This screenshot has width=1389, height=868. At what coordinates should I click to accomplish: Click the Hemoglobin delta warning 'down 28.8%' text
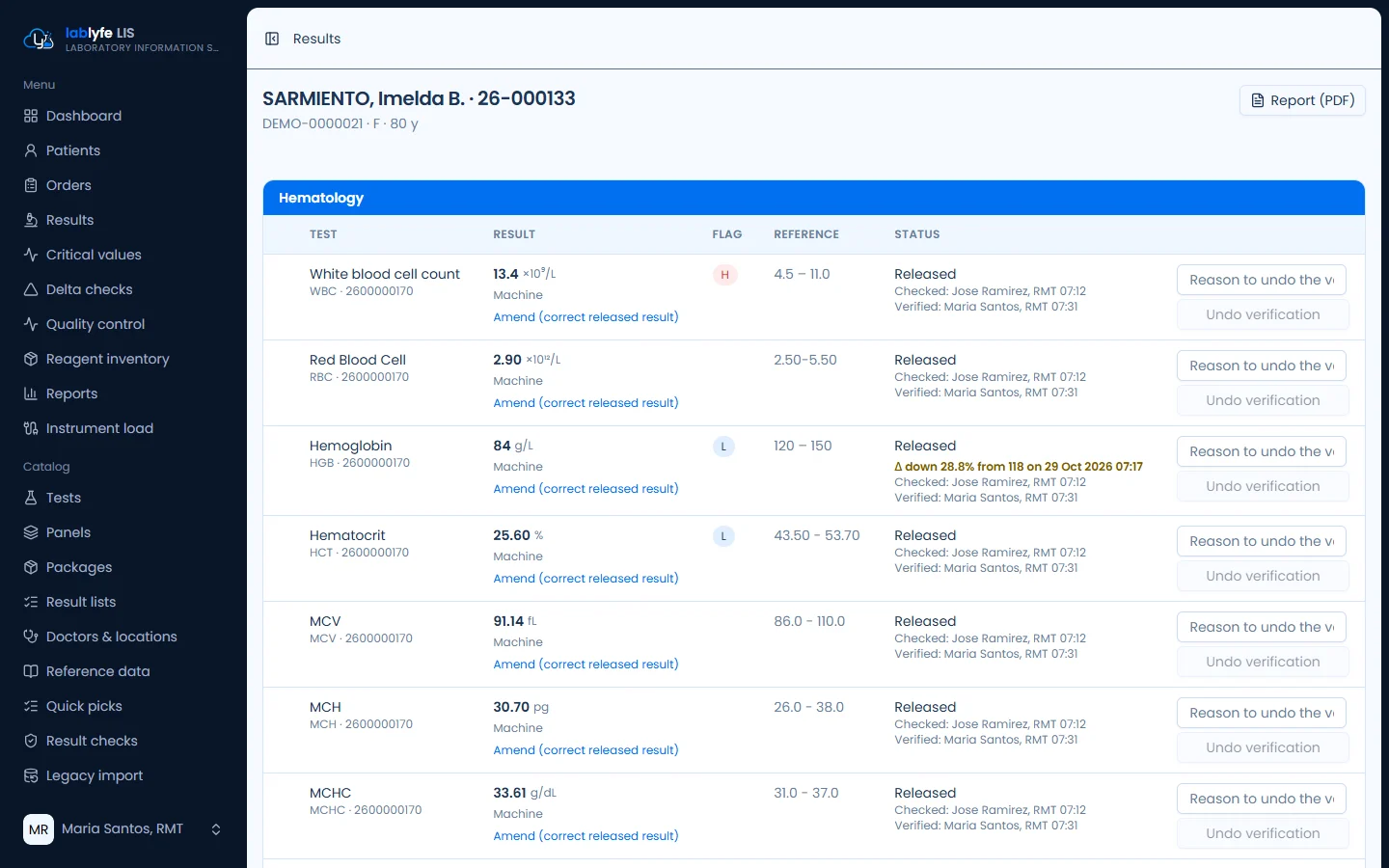1019,467
